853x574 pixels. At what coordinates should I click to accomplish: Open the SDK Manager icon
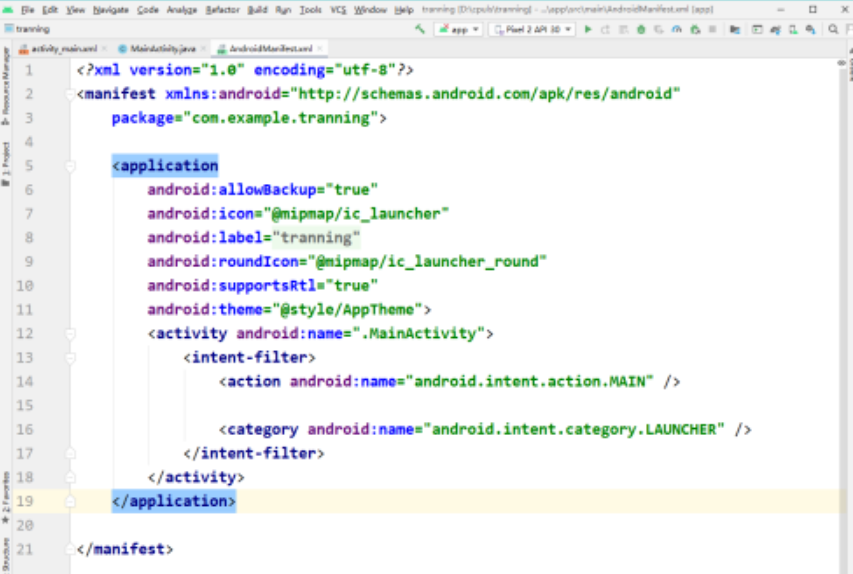coord(811,29)
